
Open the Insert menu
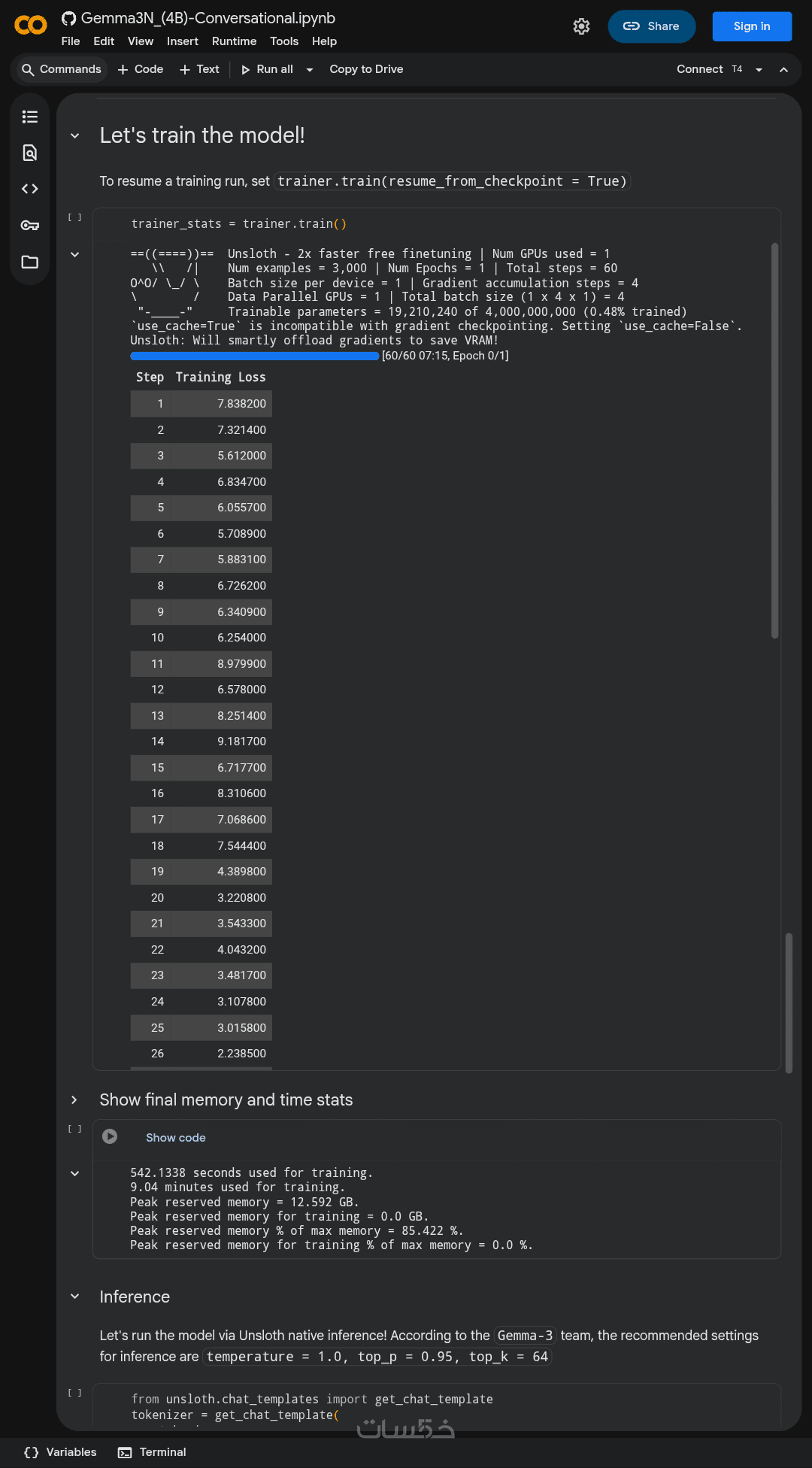click(x=183, y=41)
